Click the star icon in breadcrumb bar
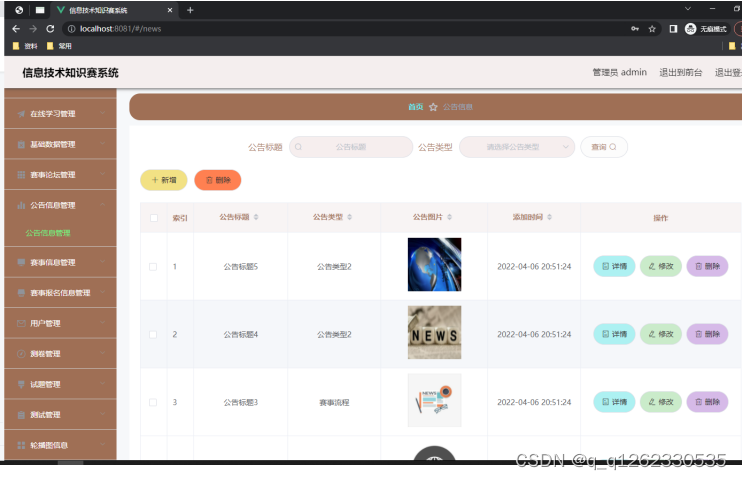This screenshot has height=480, width=742. coord(433,107)
